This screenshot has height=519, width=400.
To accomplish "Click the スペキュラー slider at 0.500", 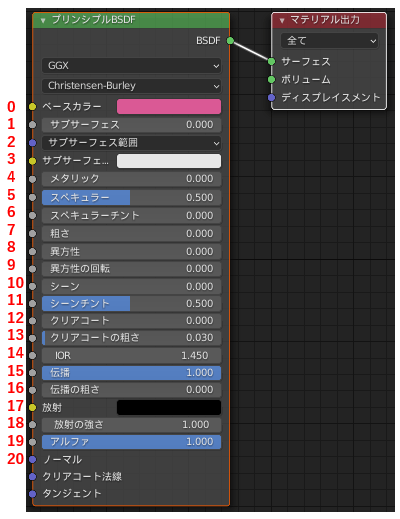I will pos(131,197).
